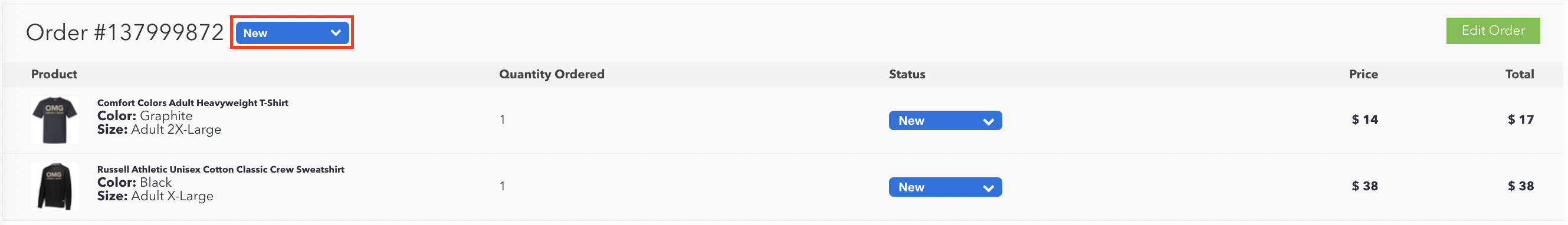Viewport: 1568px width, 225px height.
Task: Open status dropdown for Comfort Colors T-Shirt
Action: 944,120
